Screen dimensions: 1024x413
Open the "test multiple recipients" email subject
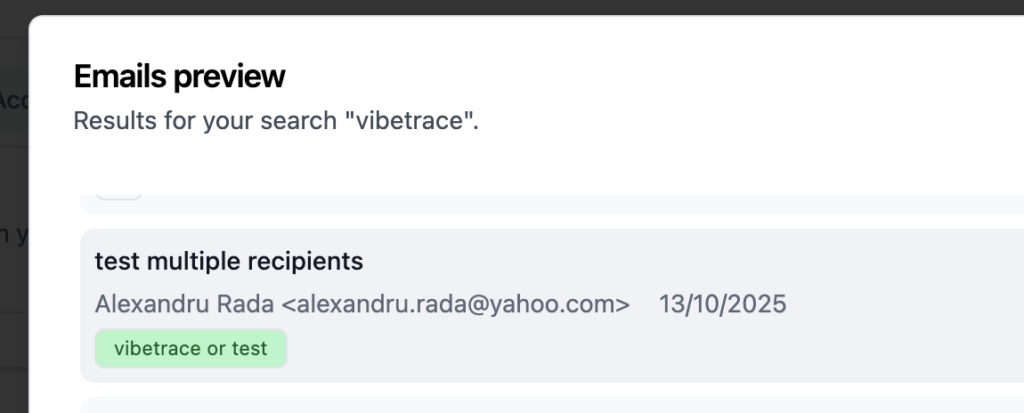coord(228,262)
